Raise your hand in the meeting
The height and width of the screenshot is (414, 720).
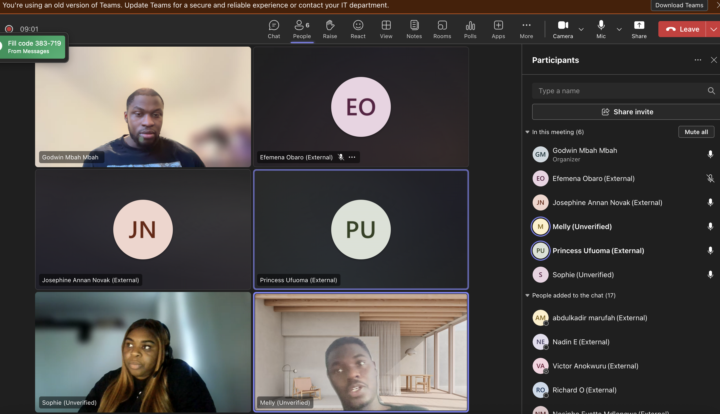329,28
